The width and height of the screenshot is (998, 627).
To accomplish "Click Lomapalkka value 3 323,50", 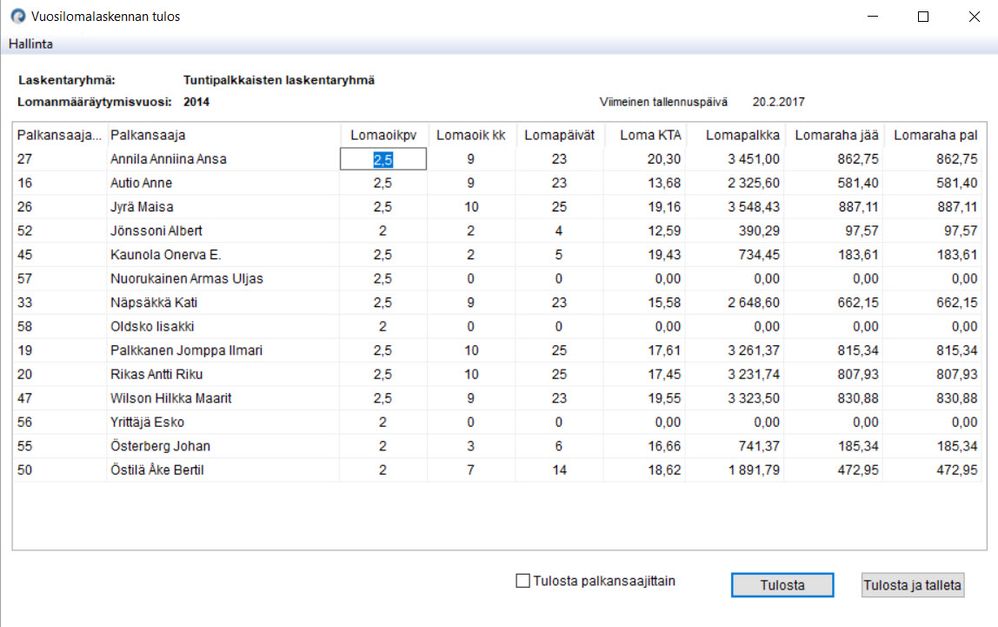I will click(754, 398).
